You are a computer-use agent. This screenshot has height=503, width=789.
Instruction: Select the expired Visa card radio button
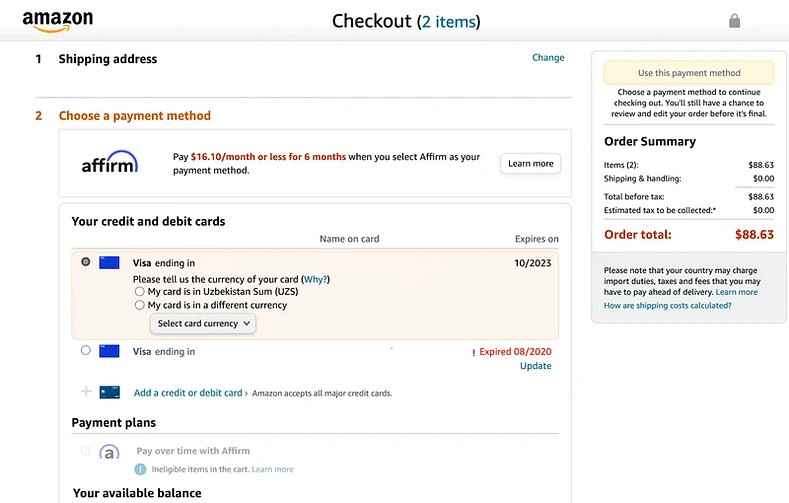pyautogui.click(x=86, y=350)
